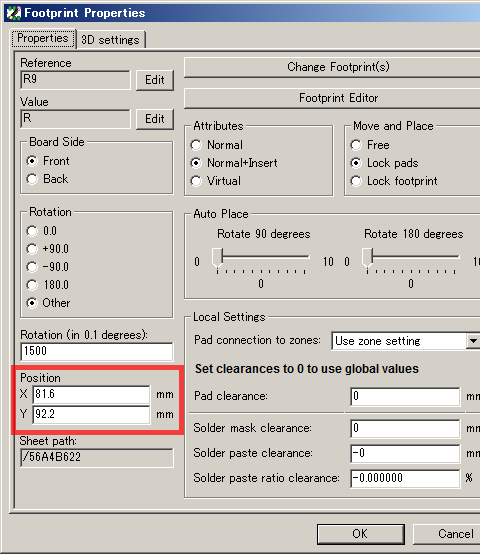
Task: Click the 'Sheet path:' label
Action: [x=48, y=441]
